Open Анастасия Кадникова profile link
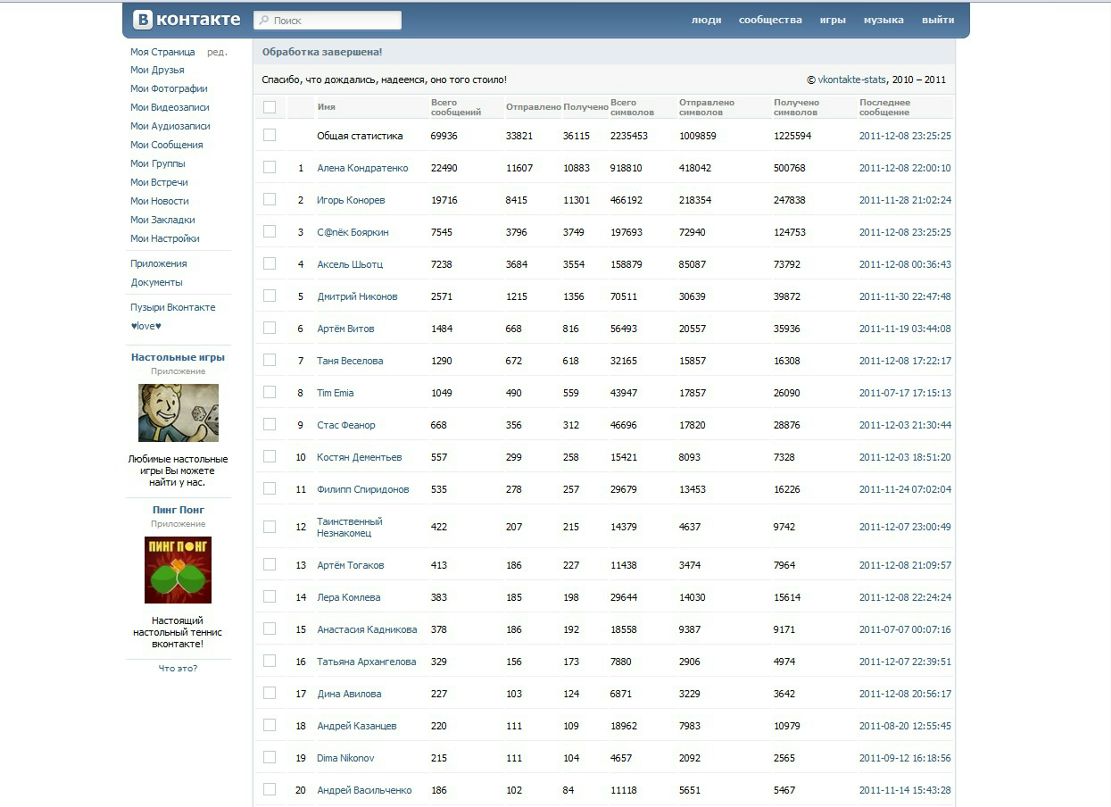 [366, 629]
